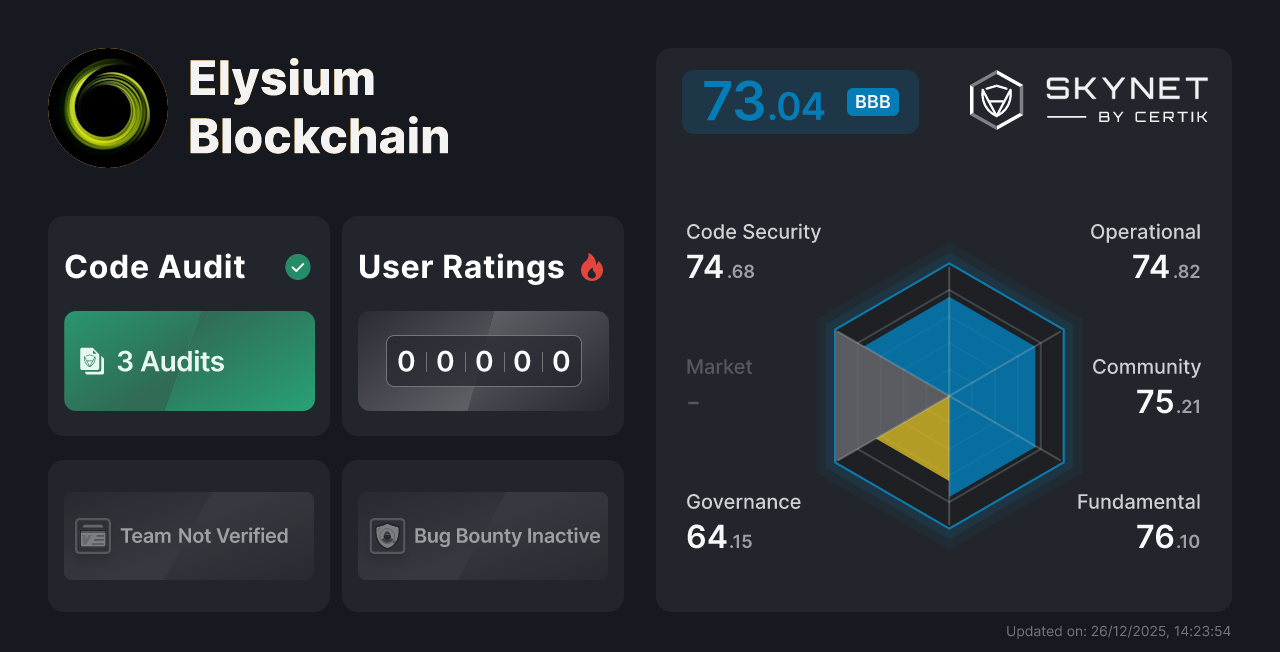Select the ID card icon beside Team Not Verified
The image size is (1280, 652).
tap(93, 536)
